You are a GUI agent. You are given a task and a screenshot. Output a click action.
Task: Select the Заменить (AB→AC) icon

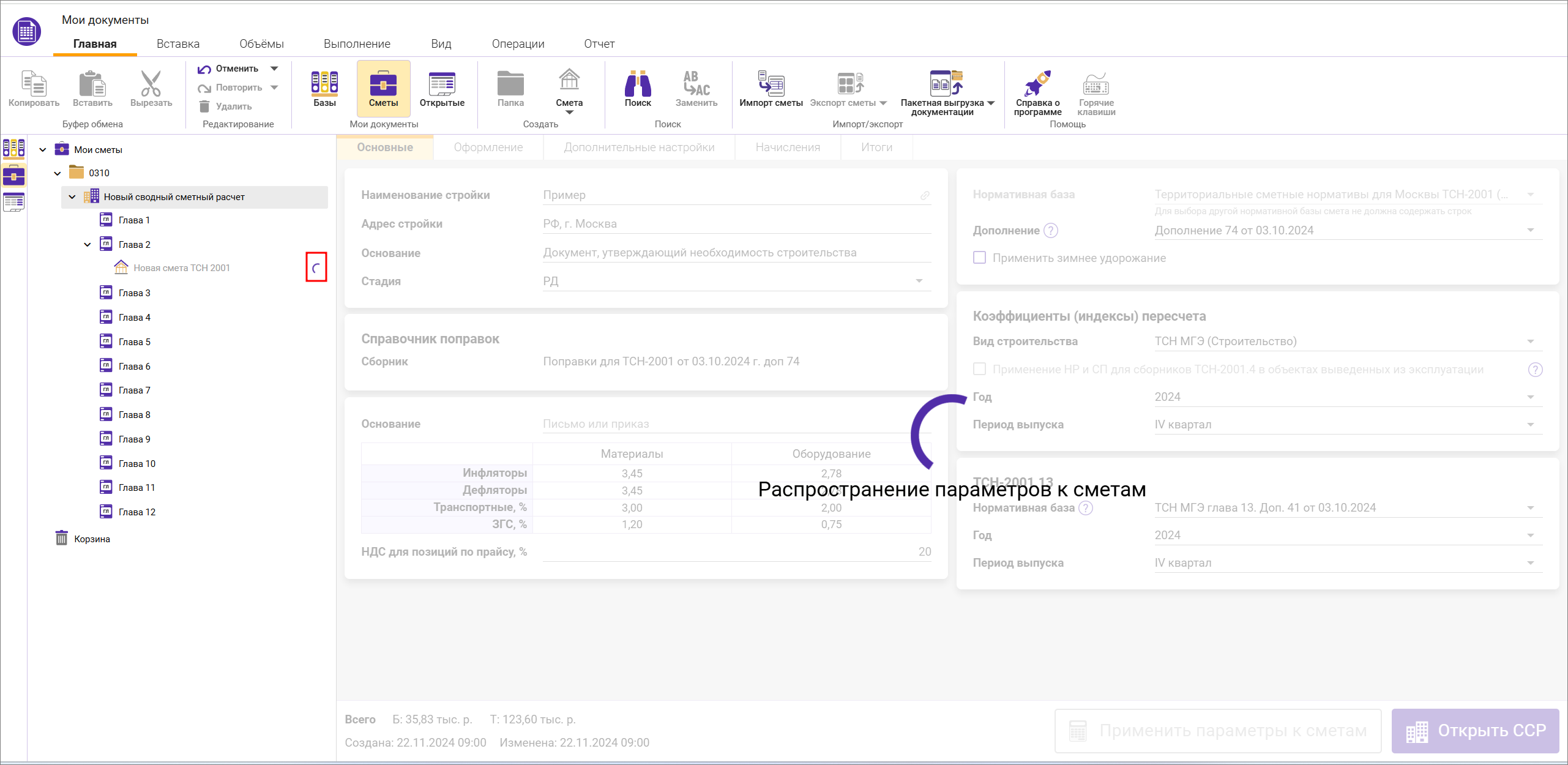coord(695,86)
